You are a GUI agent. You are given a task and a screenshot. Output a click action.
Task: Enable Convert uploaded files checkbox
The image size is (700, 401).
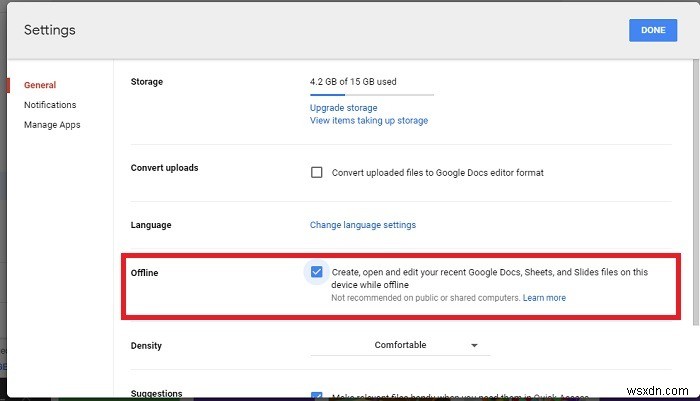pyautogui.click(x=317, y=172)
